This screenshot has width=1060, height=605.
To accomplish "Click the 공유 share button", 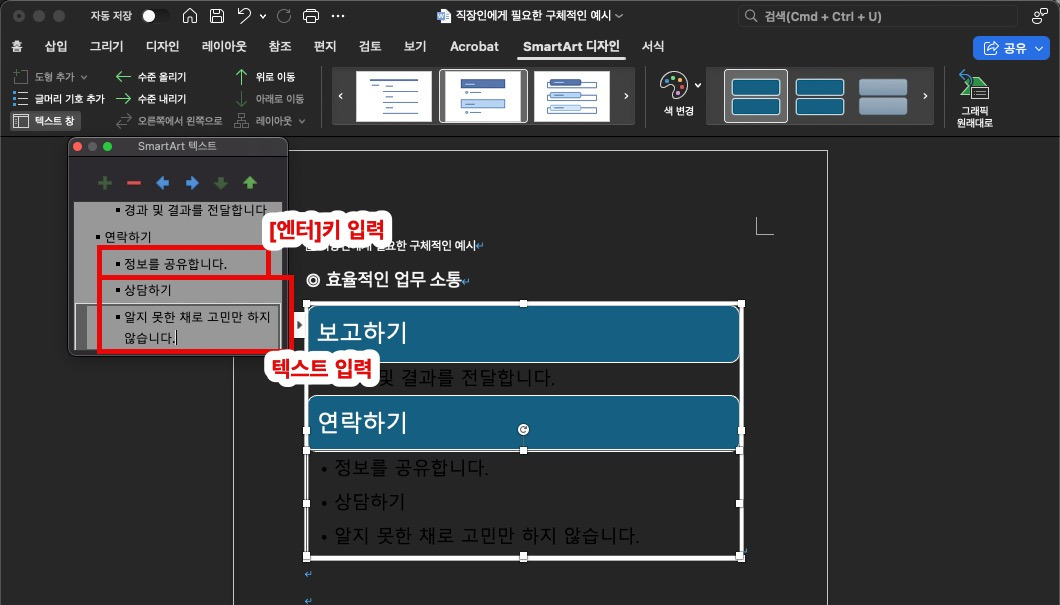I will tap(1011, 48).
